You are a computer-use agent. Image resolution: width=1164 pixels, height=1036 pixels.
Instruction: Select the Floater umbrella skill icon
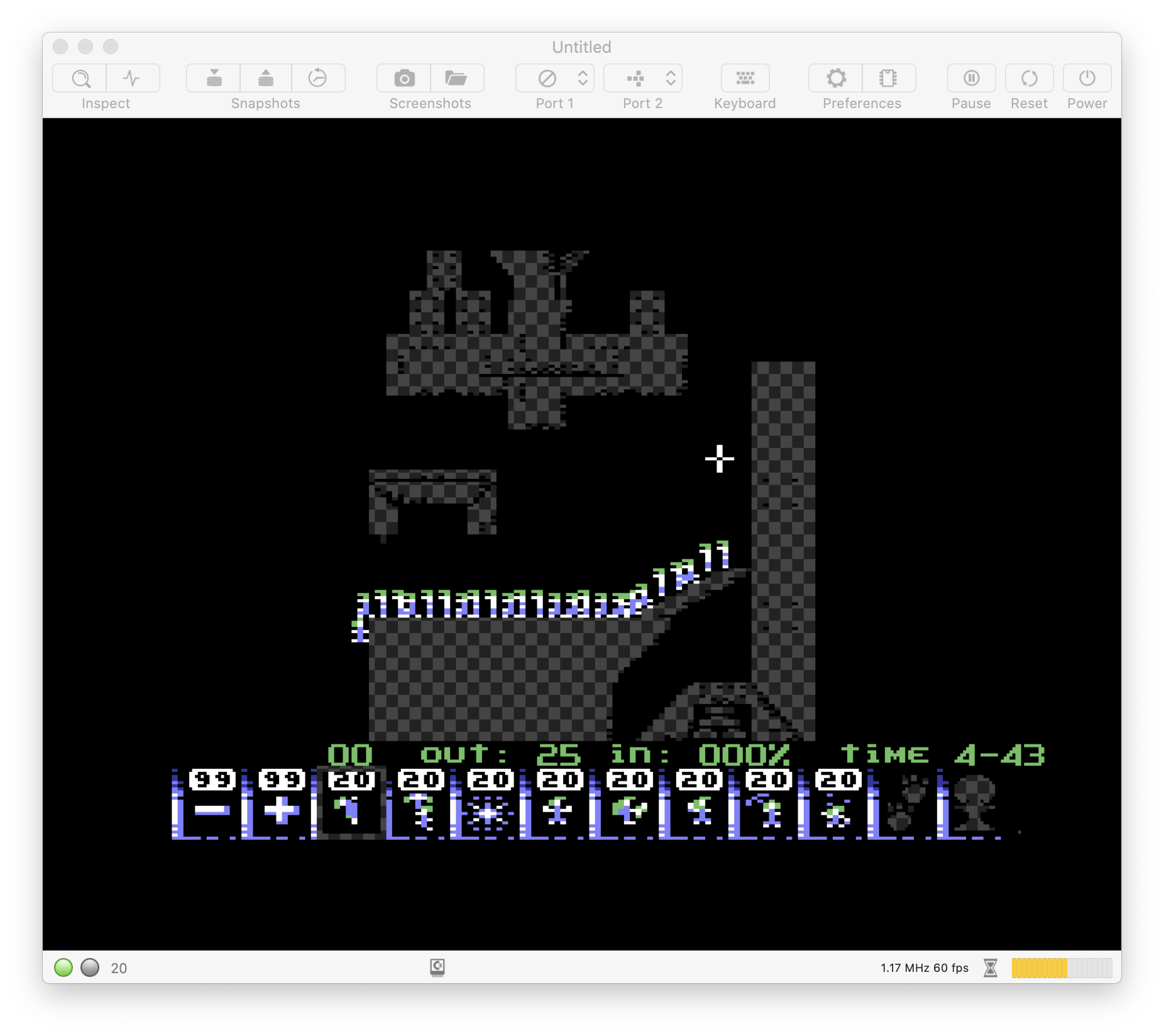(x=420, y=804)
